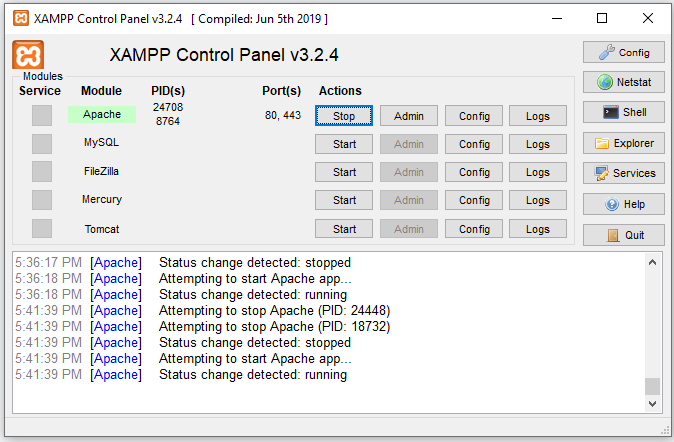Open Apache Admin
The height and width of the screenshot is (442, 674).
[x=409, y=116]
